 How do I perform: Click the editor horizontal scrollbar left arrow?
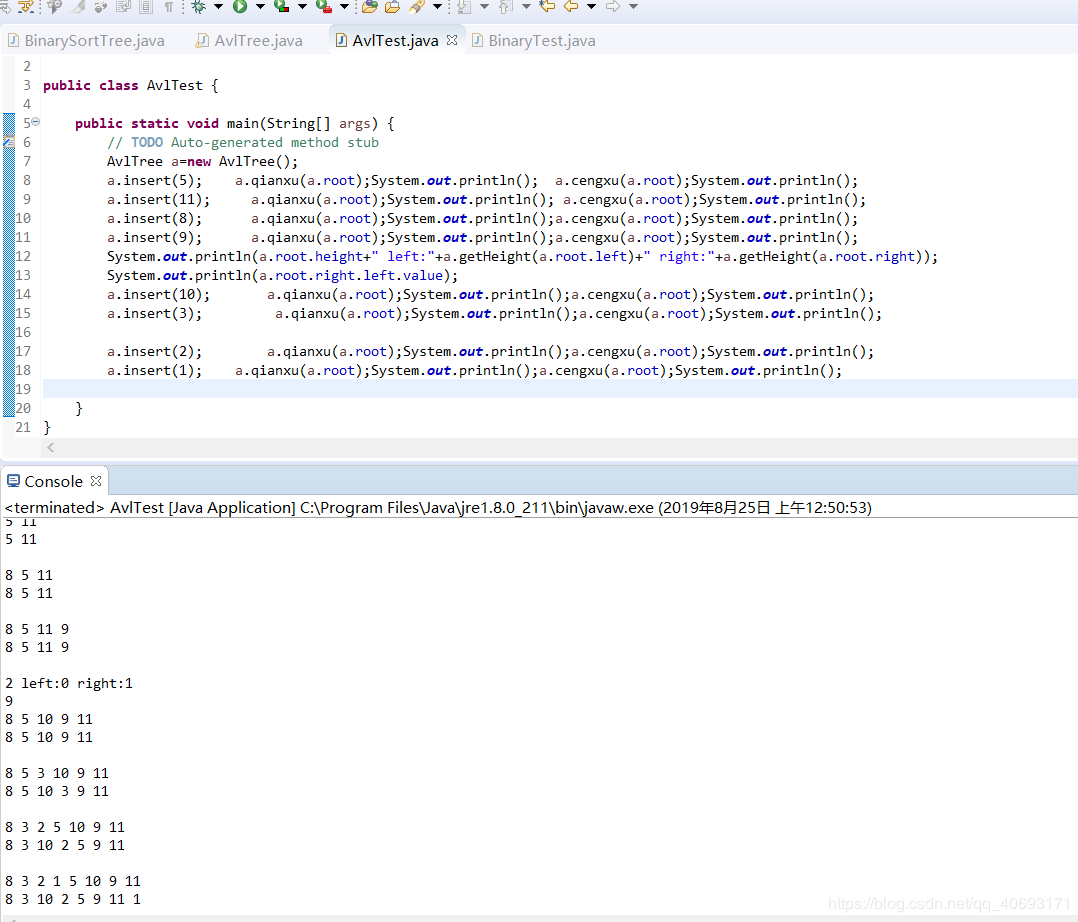50,448
